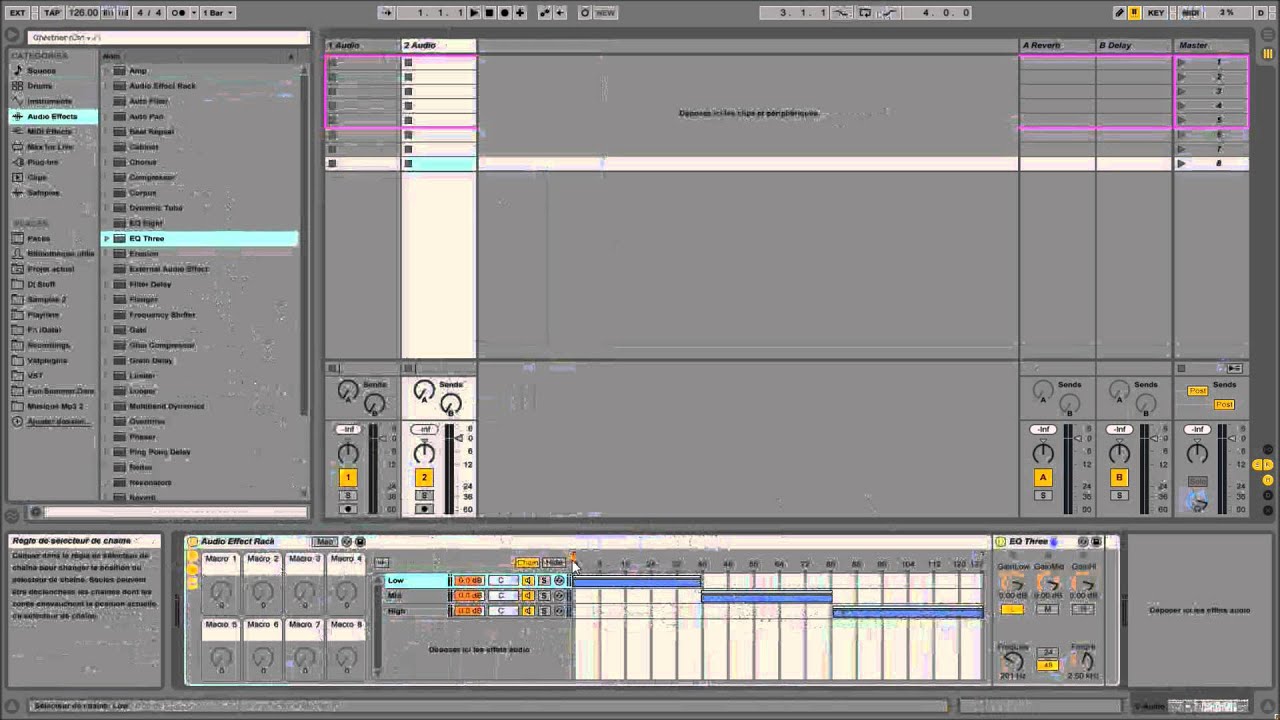1280x720 pixels.
Task: Click the Play button in the transport bar
Action: (x=474, y=13)
